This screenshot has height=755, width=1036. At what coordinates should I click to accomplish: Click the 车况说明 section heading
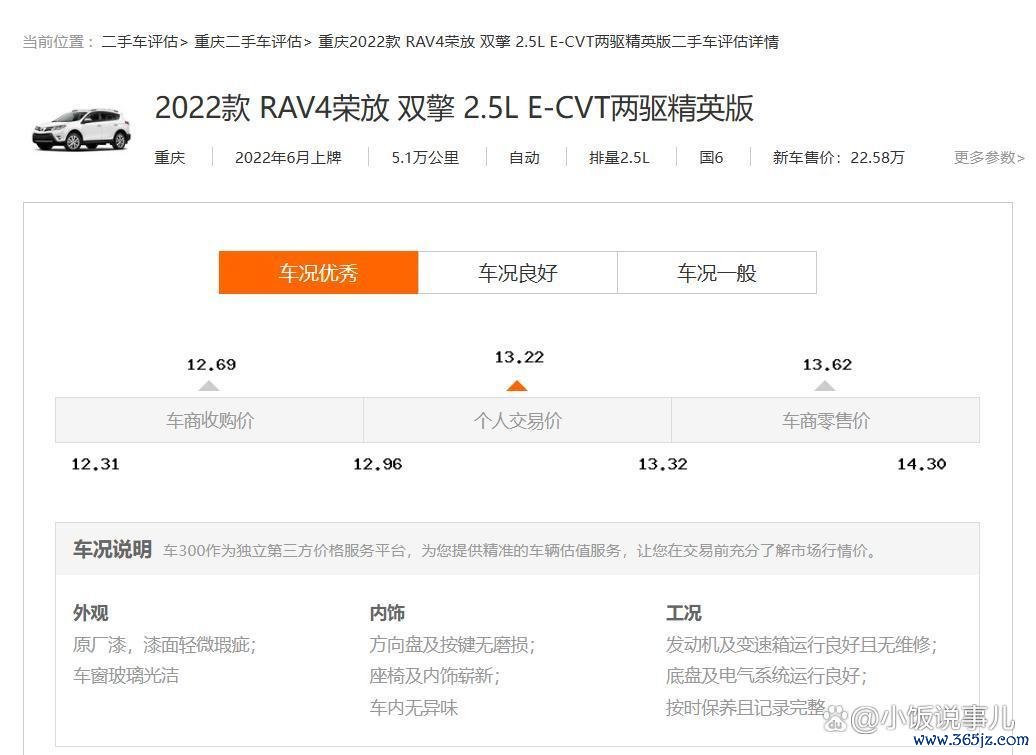pyautogui.click(x=112, y=550)
